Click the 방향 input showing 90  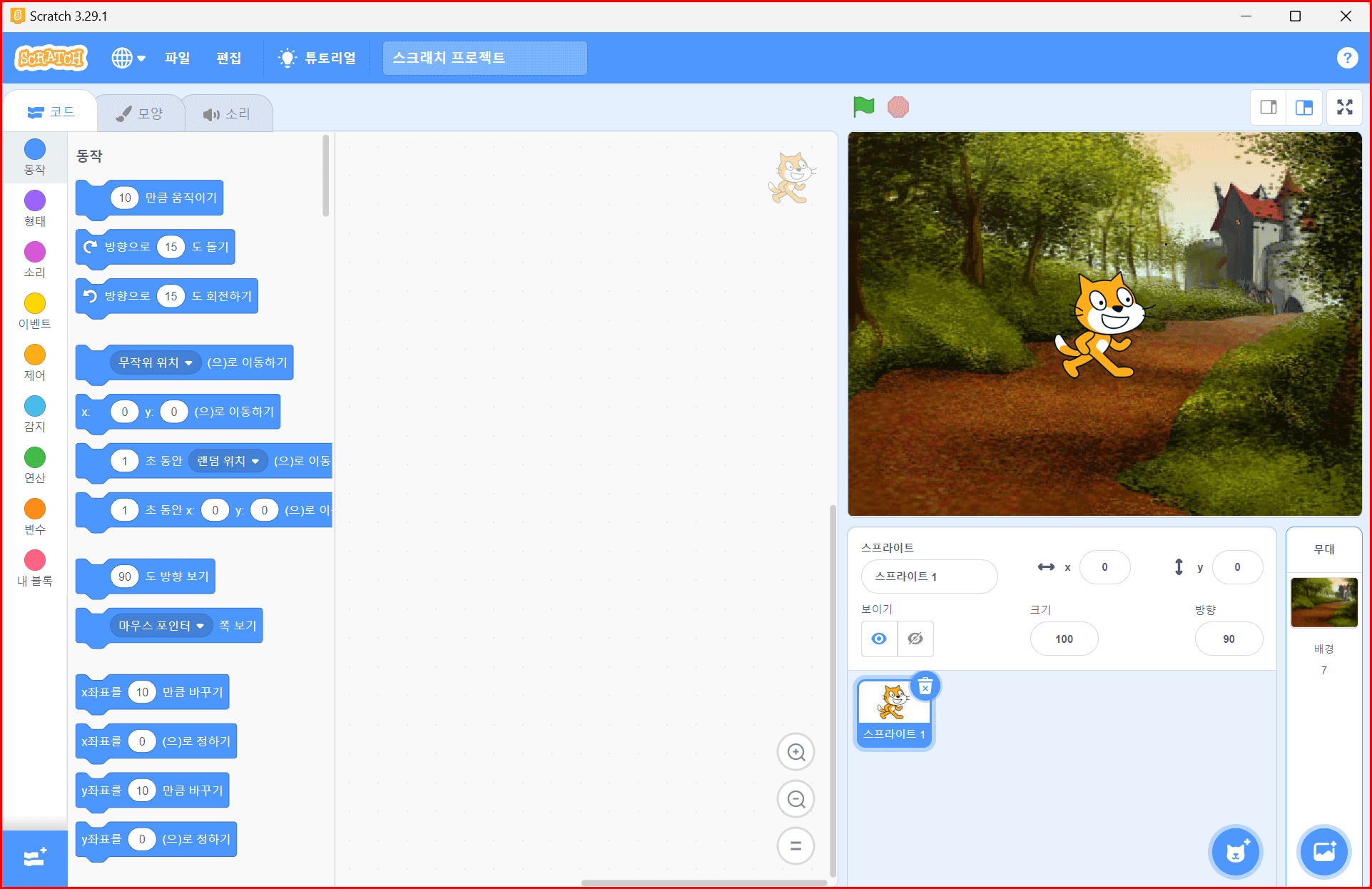pos(1228,639)
